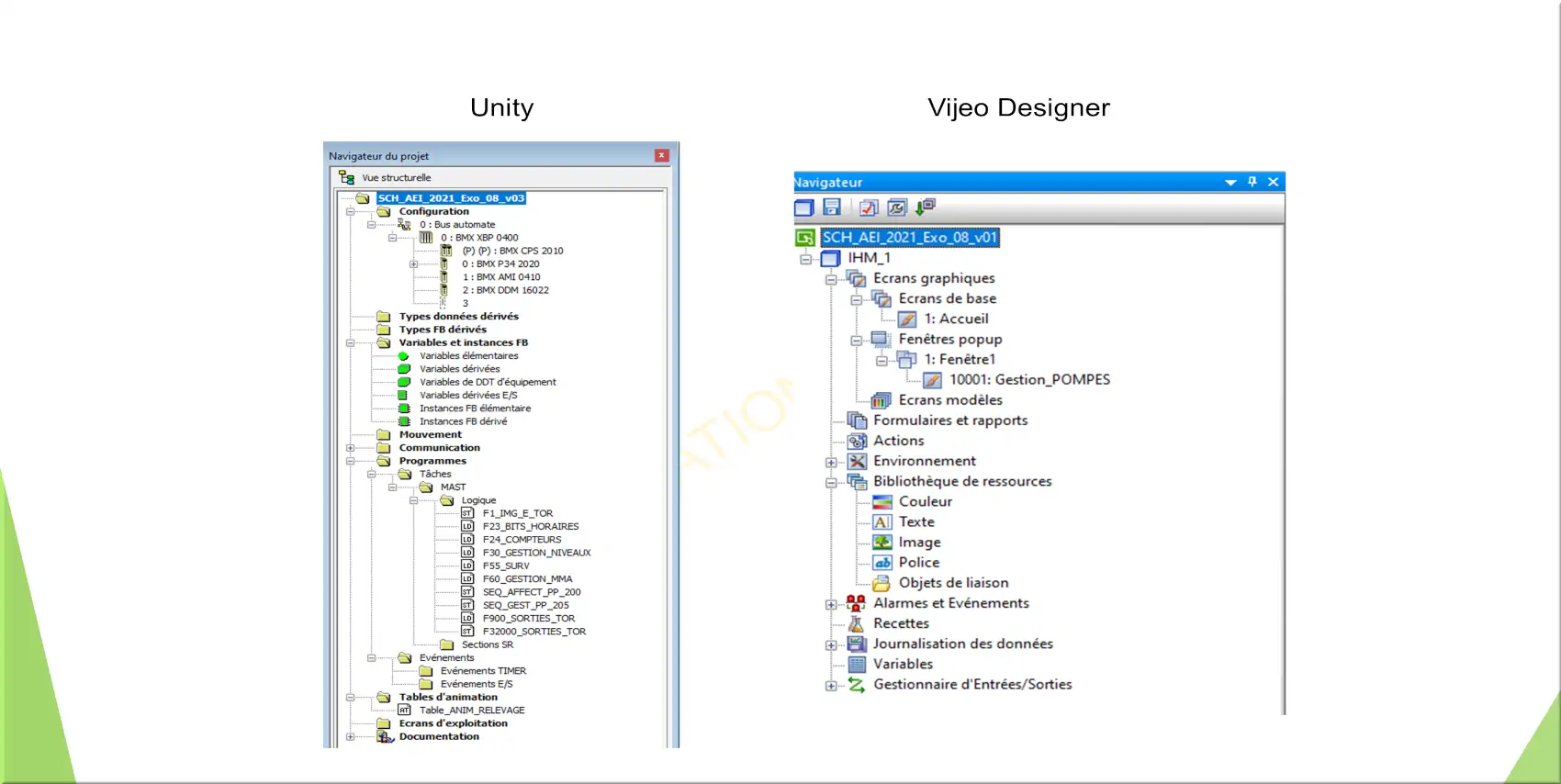1561x784 pixels.
Task: Click the Vijeo toolbar validate checkmark icon
Action: pyautogui.click(x=869, y=207)
